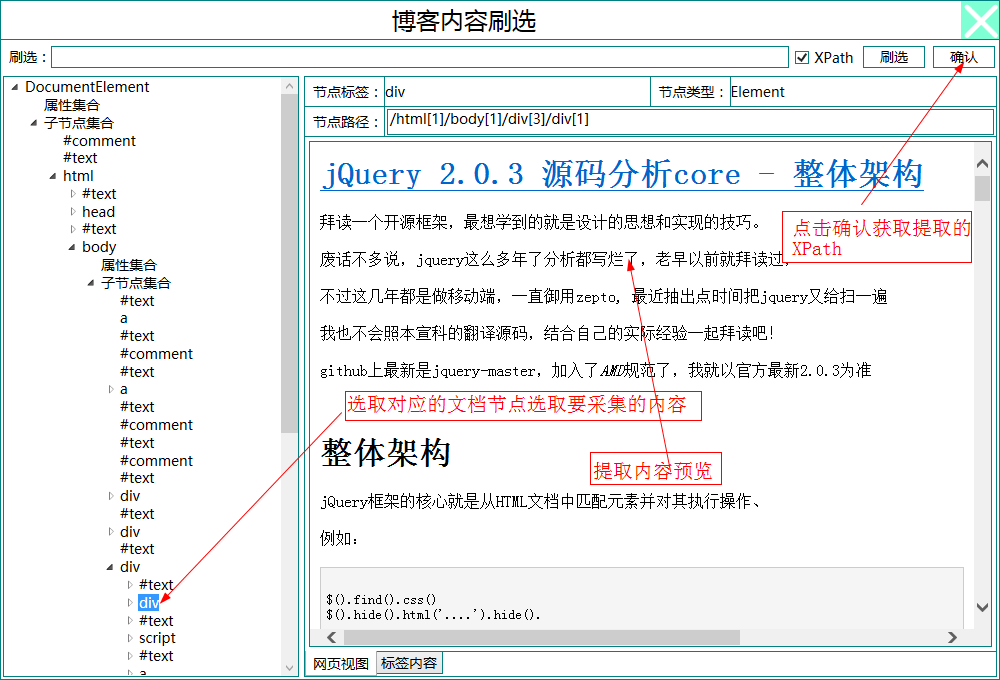Click the preview horizontal scrollbar thumb
Image resolution: width=1000 pixels, height=680 pixels.
point(541,637)
